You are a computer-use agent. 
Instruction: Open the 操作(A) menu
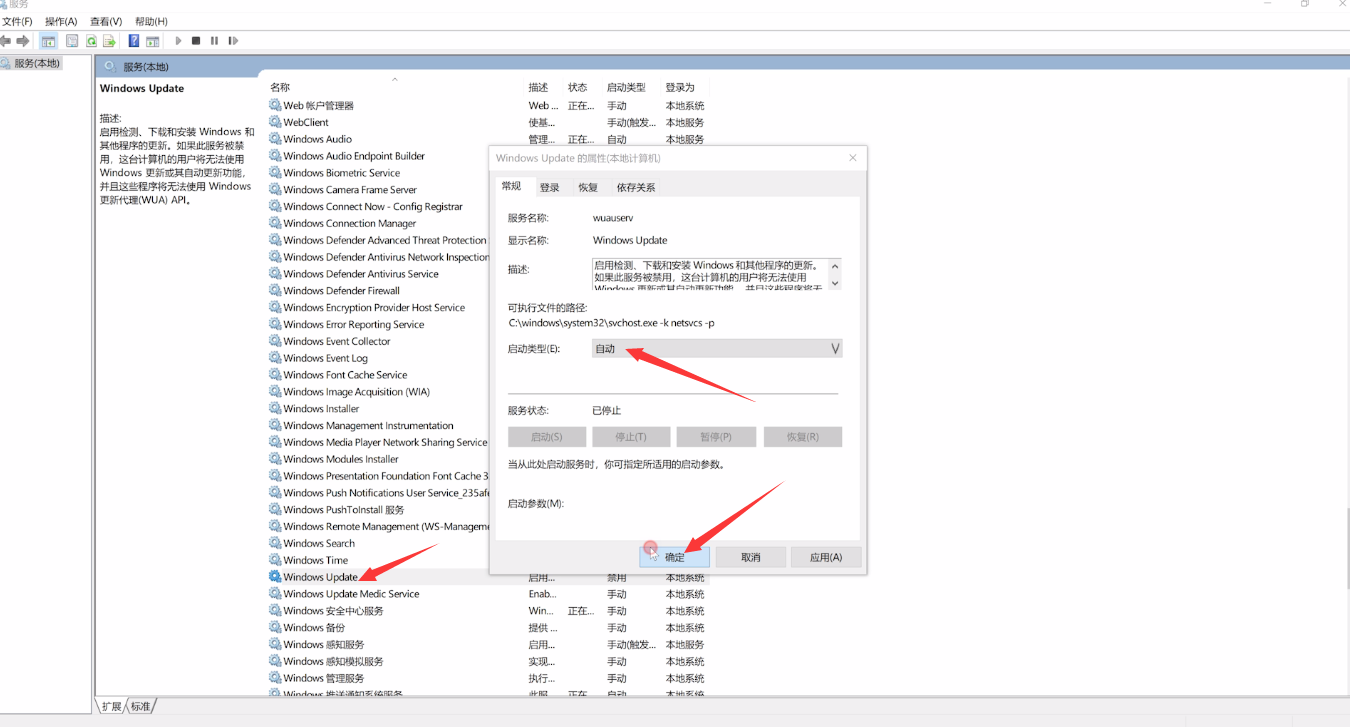pos(61,21)
